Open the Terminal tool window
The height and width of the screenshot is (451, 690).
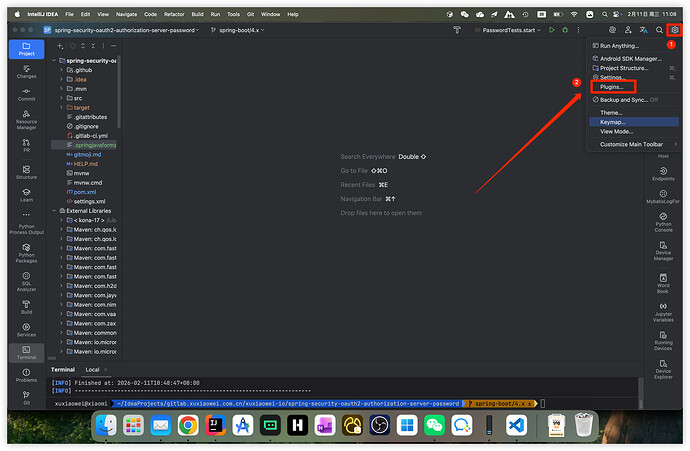point(26,353)
